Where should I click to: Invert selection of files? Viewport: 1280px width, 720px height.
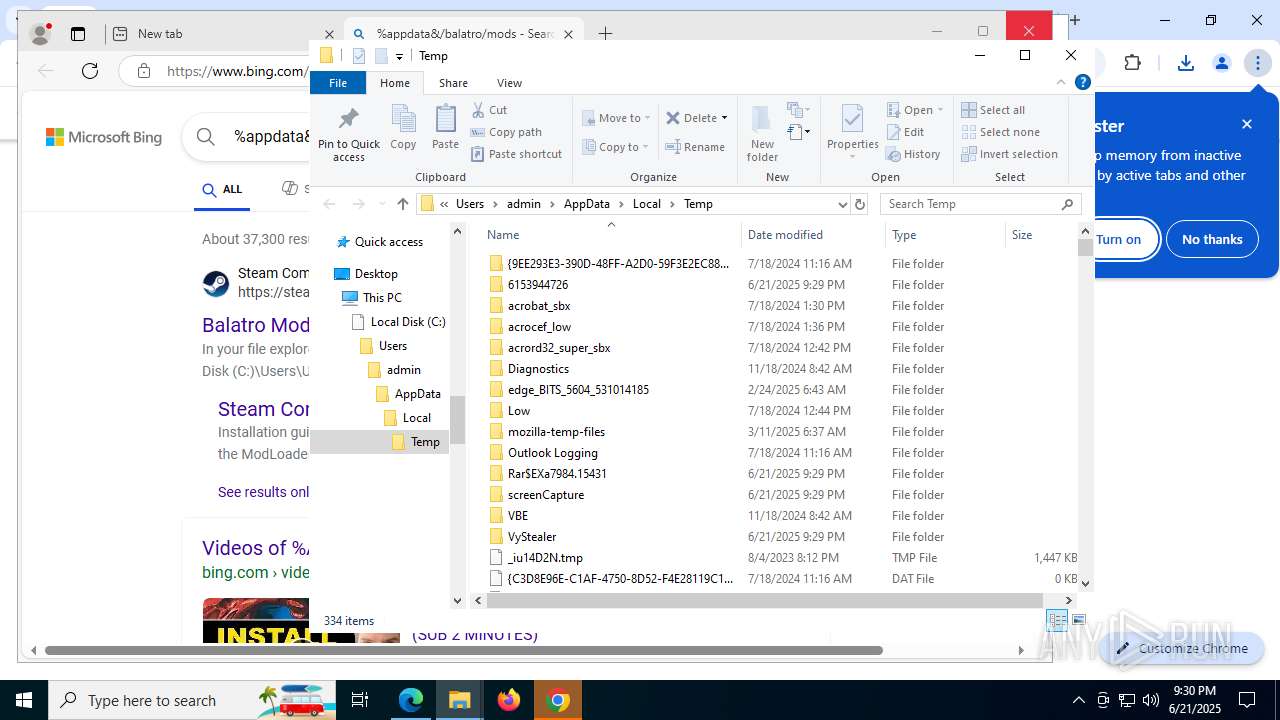point(1009,154)
